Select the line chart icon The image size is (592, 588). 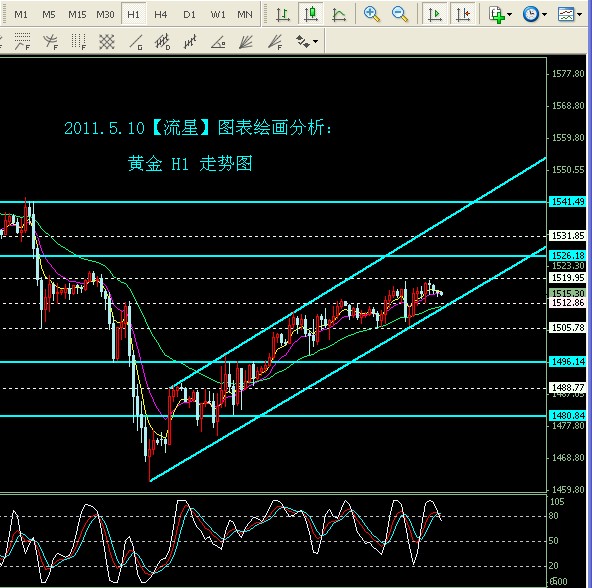point(339,14)
